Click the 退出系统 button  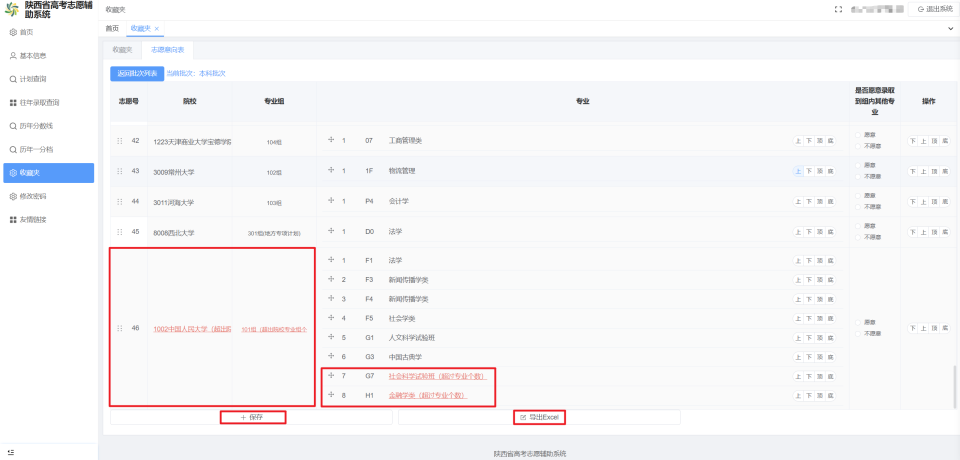point(933,9)
